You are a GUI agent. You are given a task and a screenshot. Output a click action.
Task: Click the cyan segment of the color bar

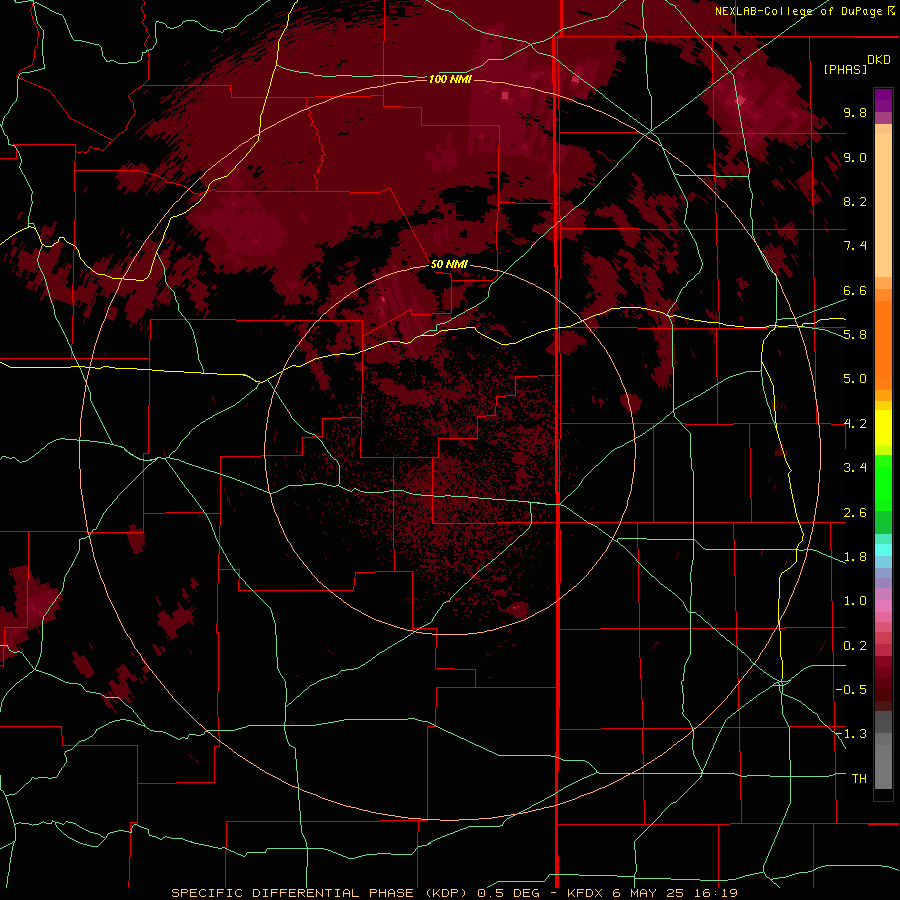(x=883, y=550)
